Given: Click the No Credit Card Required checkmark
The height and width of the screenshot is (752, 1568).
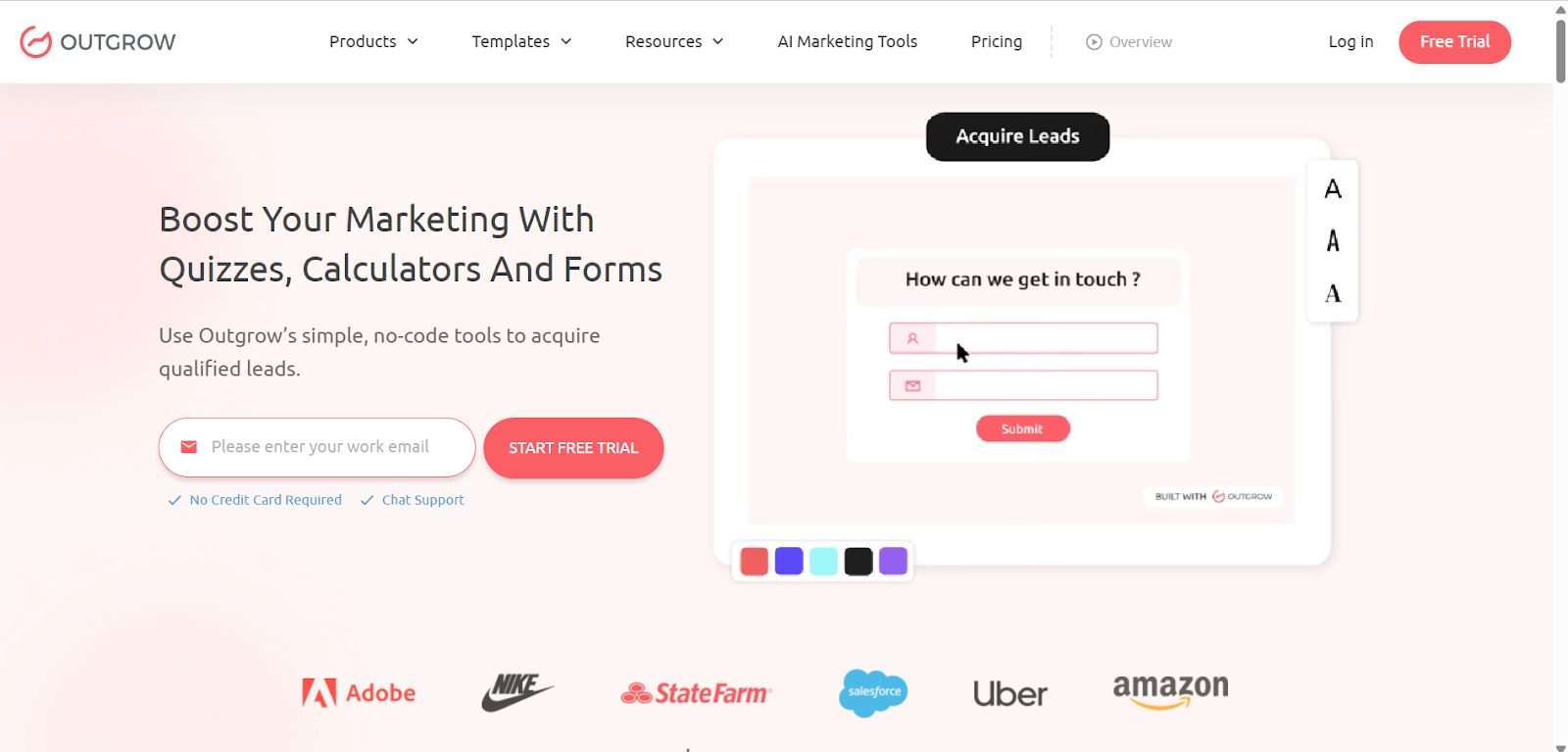Looking at the screenshot, I should pyautogui.click(x=174, y=500).
